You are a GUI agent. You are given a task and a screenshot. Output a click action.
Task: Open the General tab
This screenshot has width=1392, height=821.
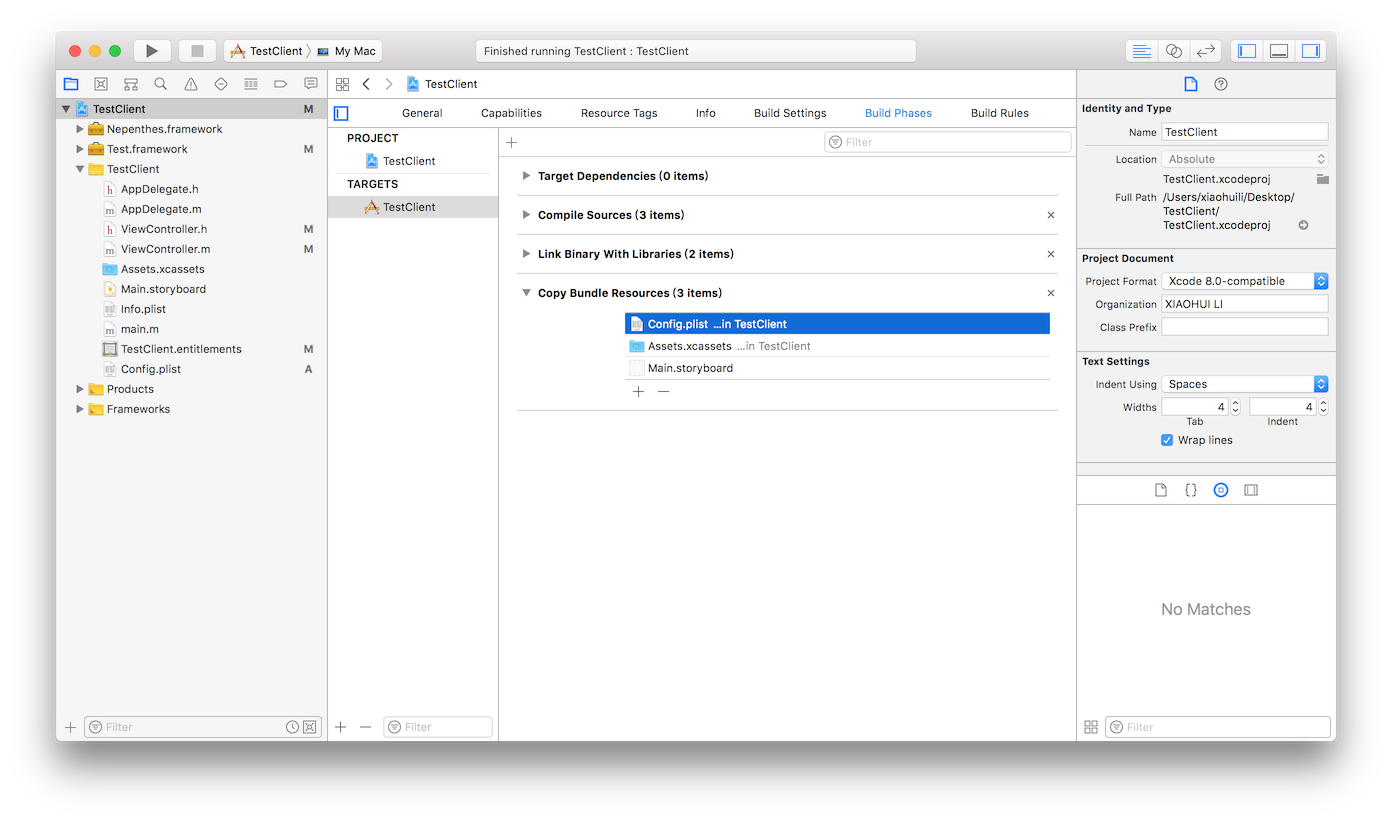coord(422,113)
